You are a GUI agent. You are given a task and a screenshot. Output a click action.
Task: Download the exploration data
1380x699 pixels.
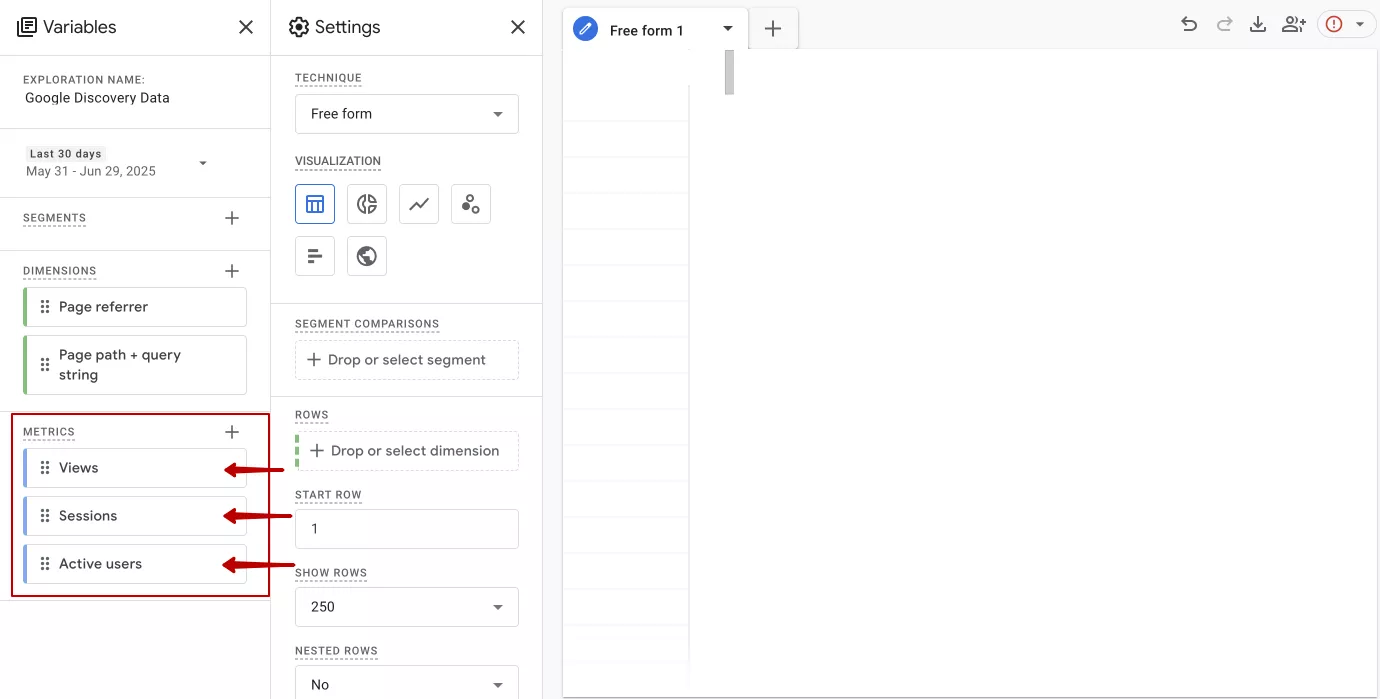[x=1258, y=25]
